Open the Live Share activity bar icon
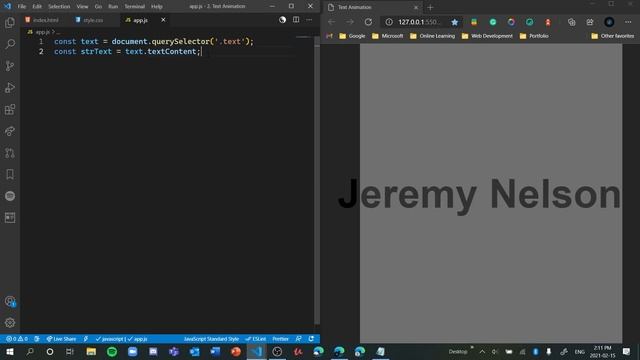Image resolution: width=640 pixels, height=360 pixels. pos(10,131)
